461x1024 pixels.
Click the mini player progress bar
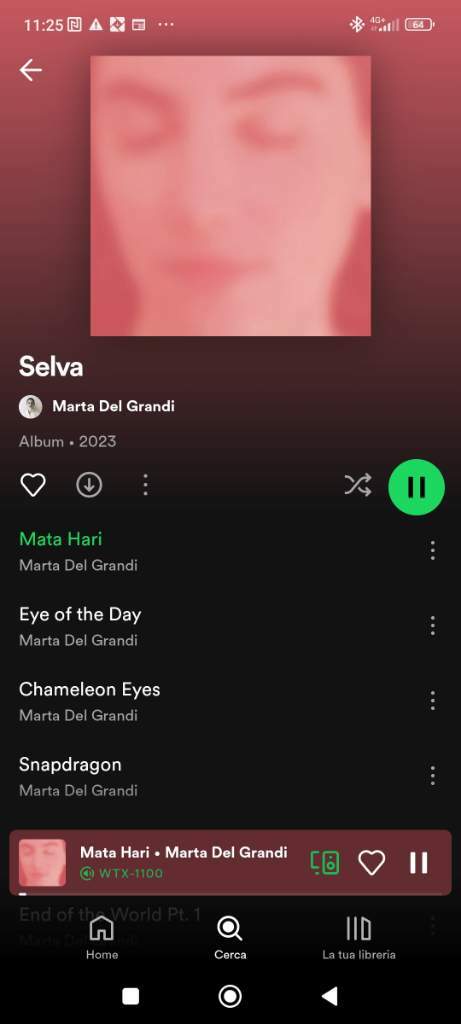point(230,893)
